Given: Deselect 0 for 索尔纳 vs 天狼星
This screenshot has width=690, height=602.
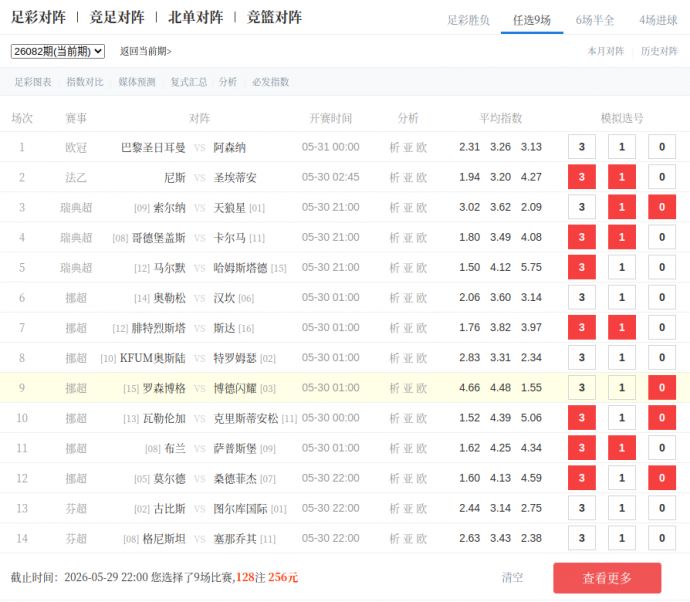Looking at the screenshot, I should coord(662,207).
